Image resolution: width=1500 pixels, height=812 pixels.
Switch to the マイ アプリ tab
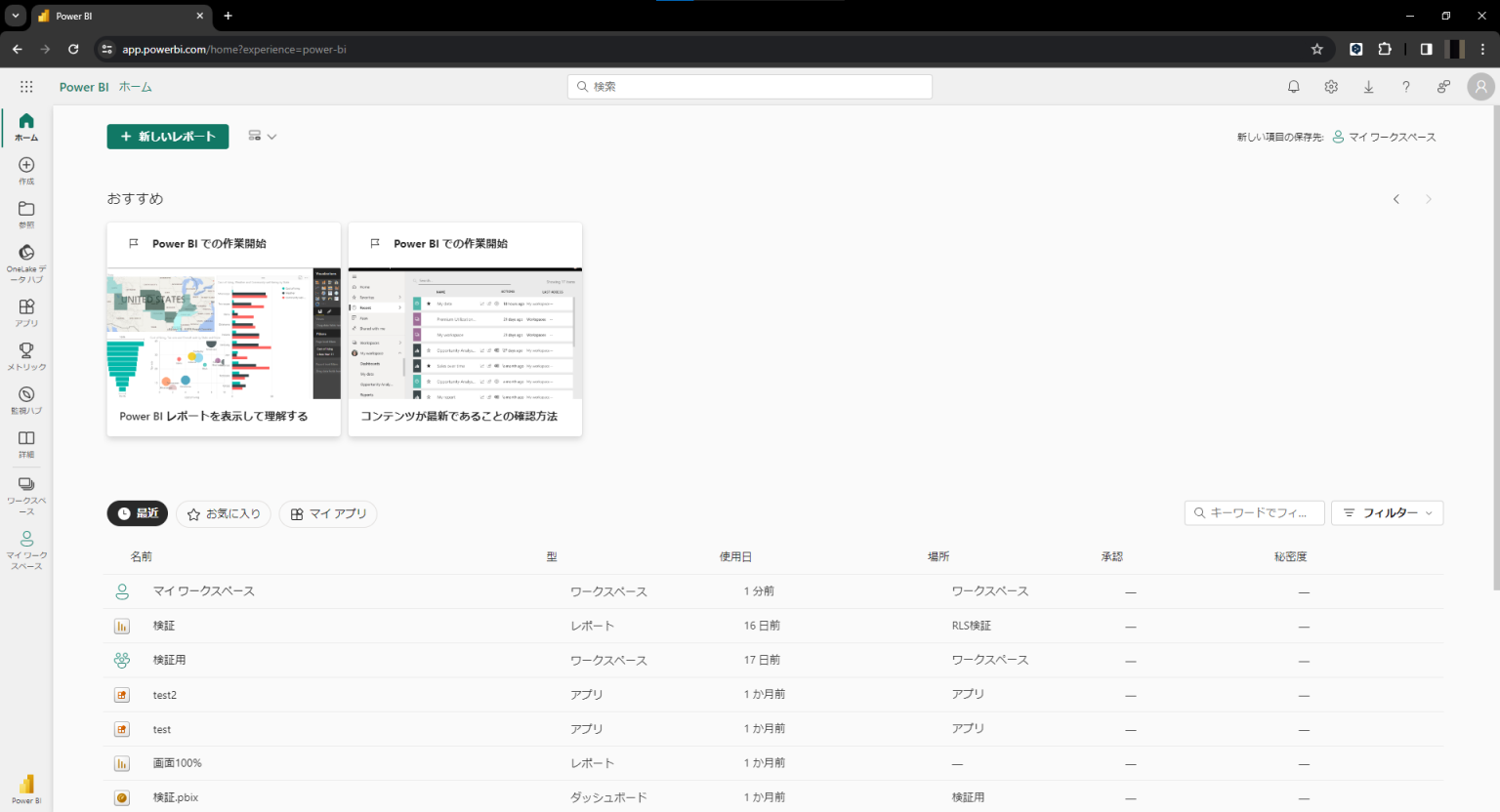[328, 514]
